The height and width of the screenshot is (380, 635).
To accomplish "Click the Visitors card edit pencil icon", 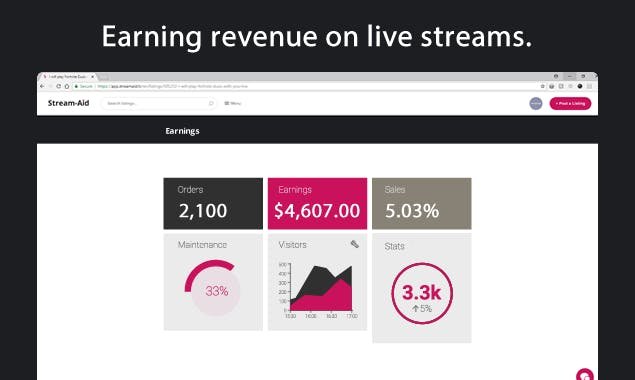I will tap(355, 244).
